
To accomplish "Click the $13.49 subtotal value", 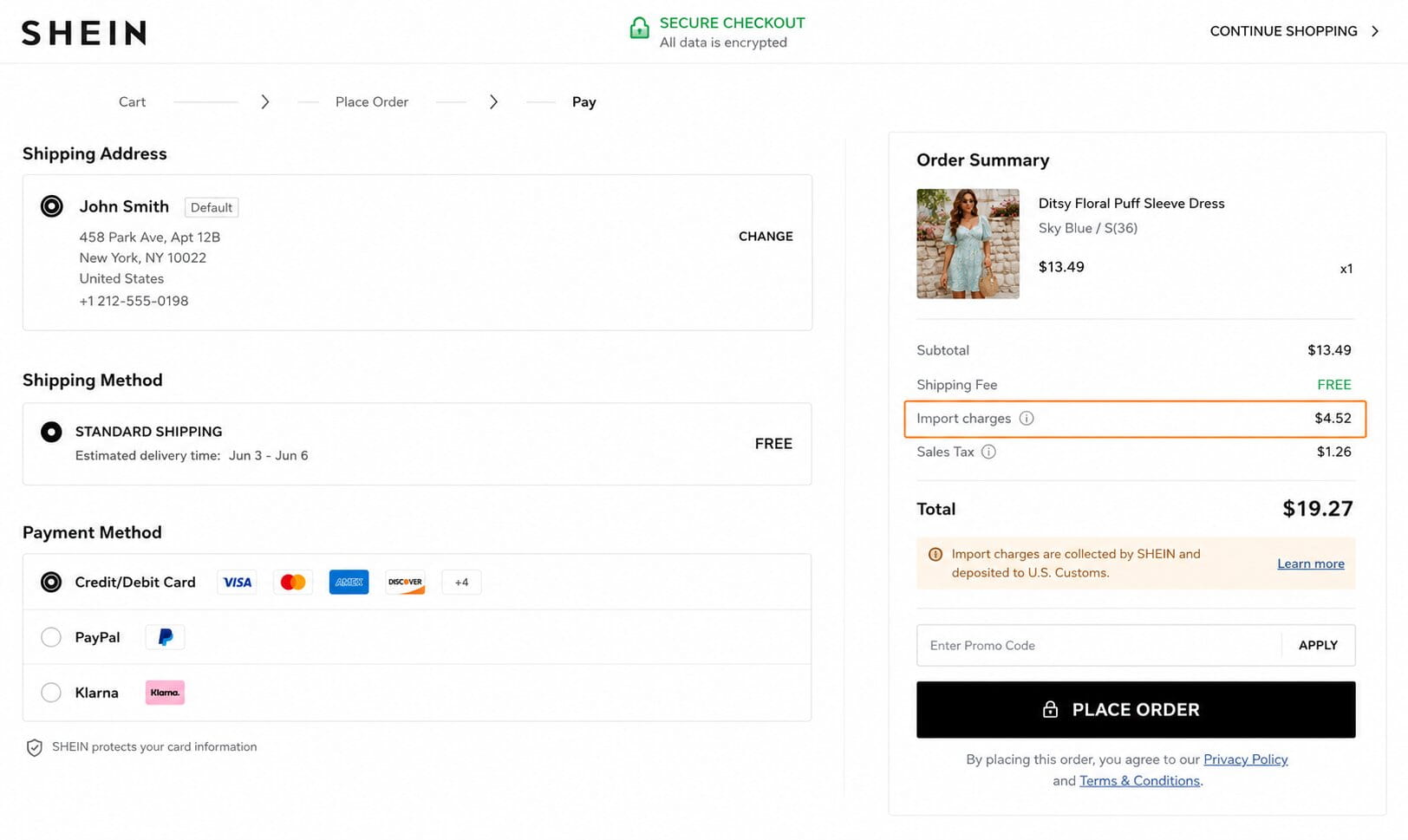I will [x=1329, y=350].
